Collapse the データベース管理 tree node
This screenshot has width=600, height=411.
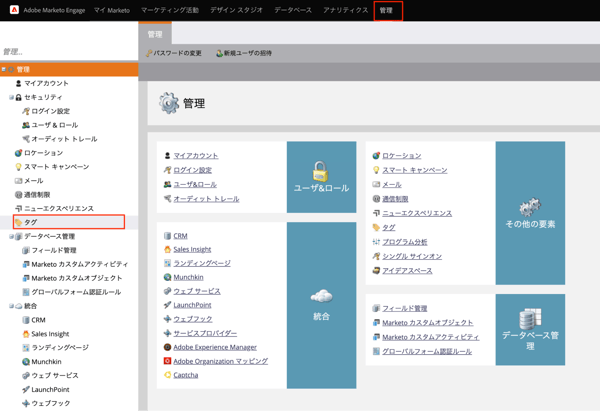(x=11, y=236)
